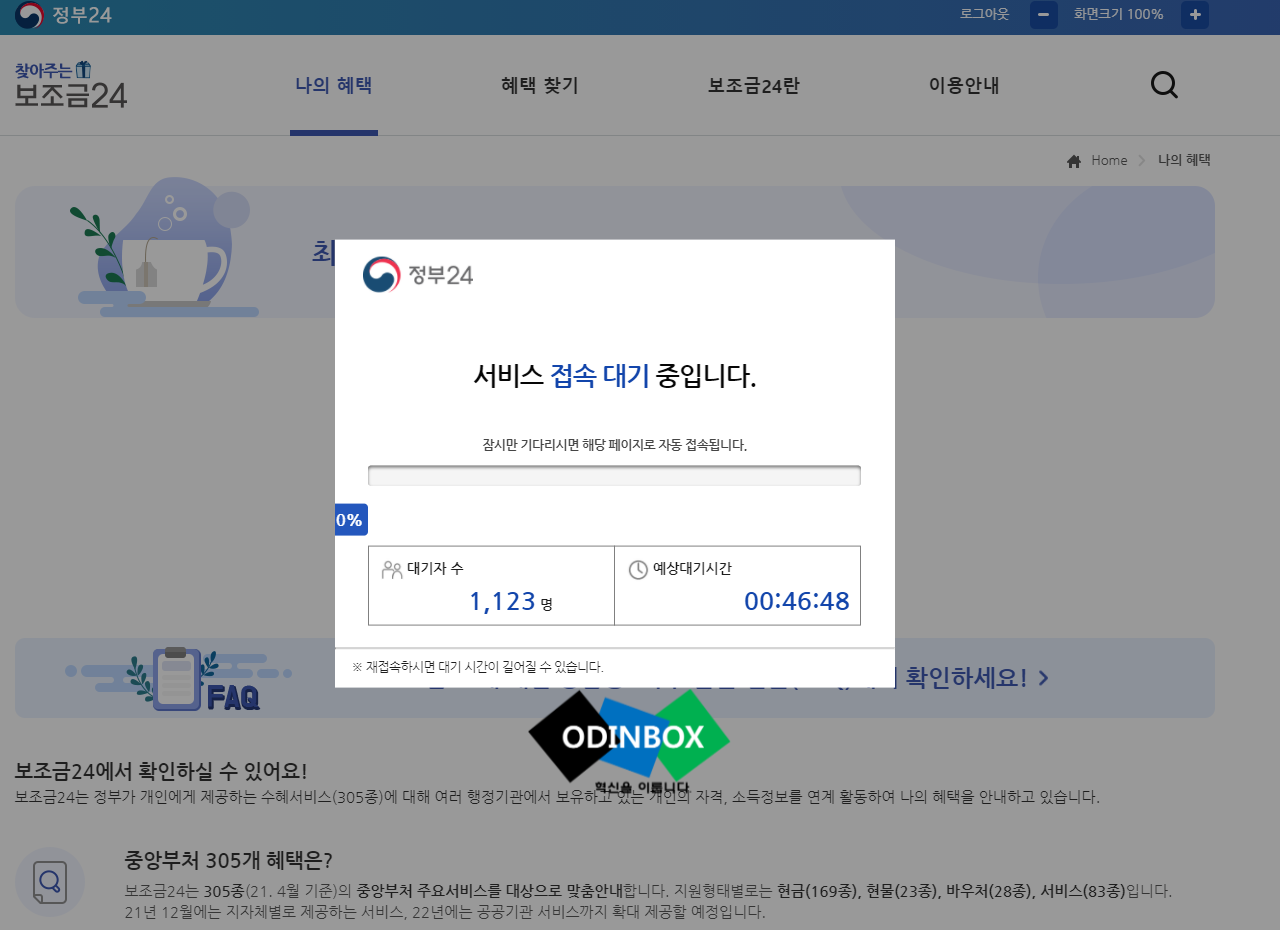Click the FAQ clipboard icon
The width and height of the screenshot is (1280, 930).
tap(177, 678)
